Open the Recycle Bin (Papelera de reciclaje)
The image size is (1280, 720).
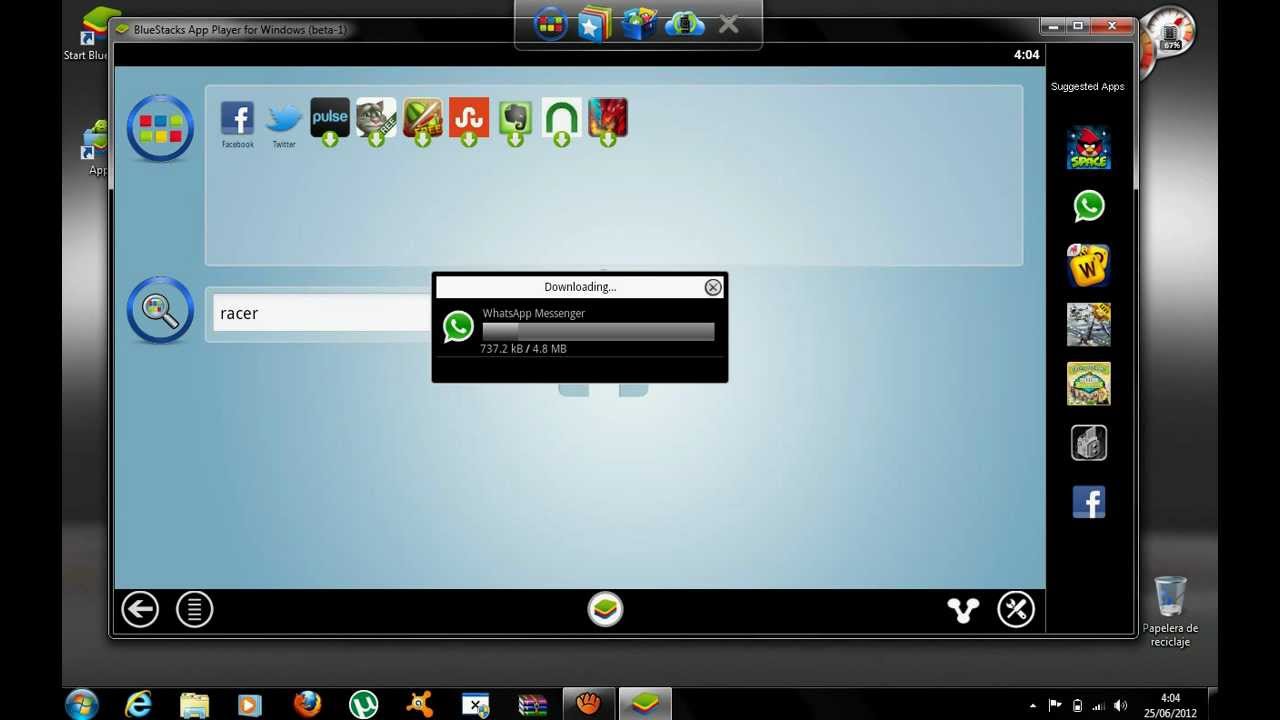1170,610
